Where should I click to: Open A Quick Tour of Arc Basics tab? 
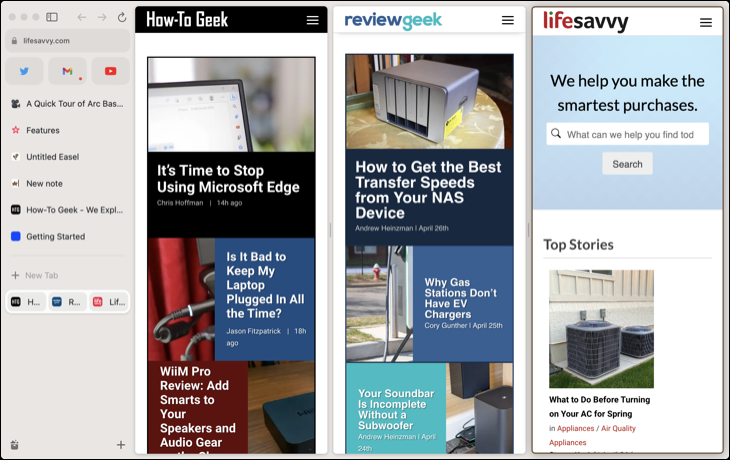tap(68, 104)
